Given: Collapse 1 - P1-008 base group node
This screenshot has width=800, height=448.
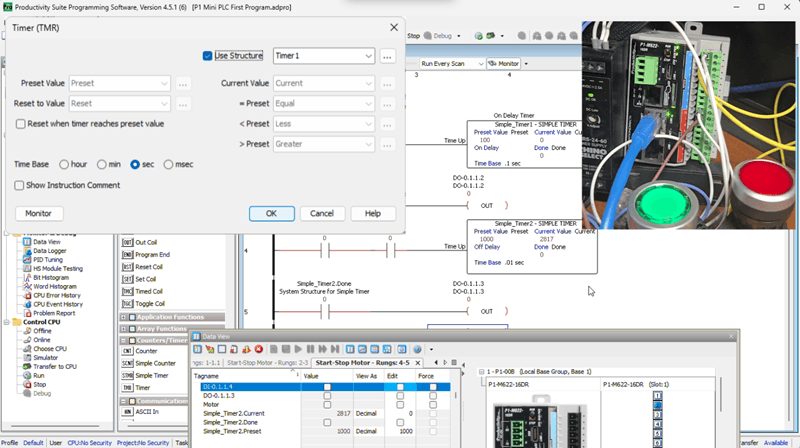Looking at the screenshot, I should tap(481, 371).
